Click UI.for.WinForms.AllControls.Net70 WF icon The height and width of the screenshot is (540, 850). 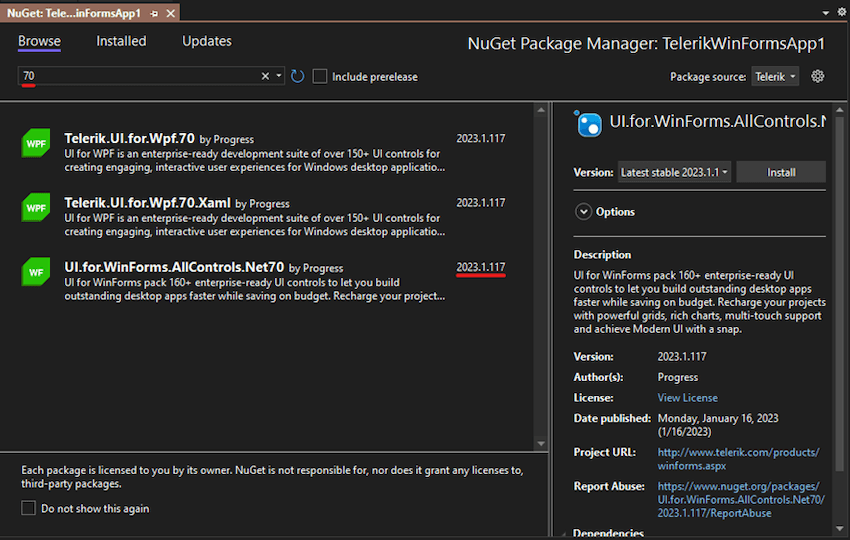tap(36, 272)
